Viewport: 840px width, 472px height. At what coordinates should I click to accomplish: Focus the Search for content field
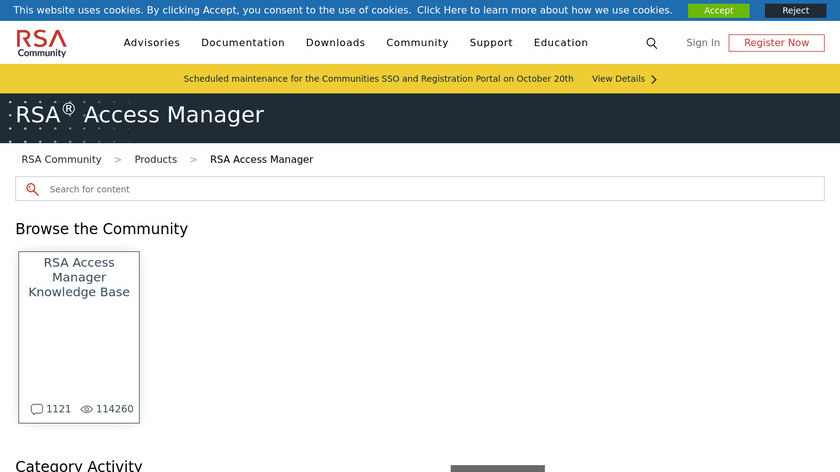click(x=420, y=189)
